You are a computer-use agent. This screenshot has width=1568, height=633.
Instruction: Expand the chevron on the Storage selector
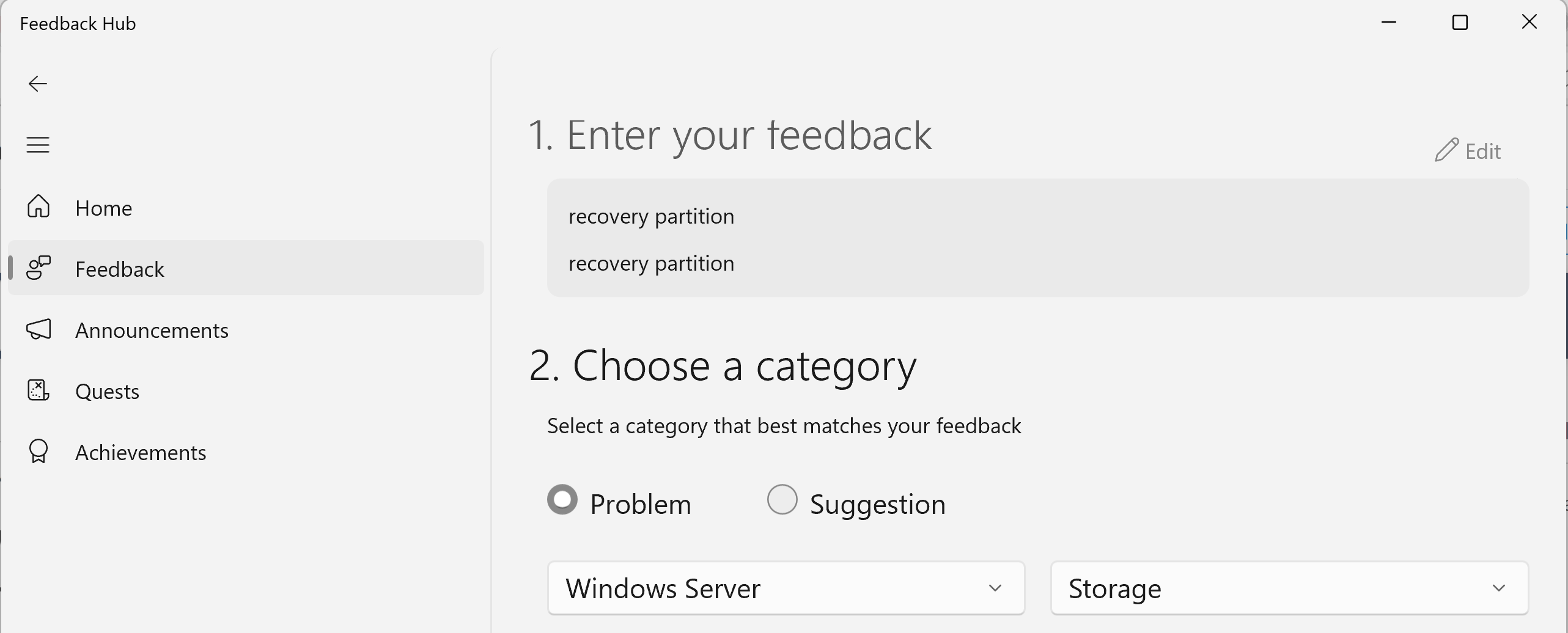(1498, 588)
